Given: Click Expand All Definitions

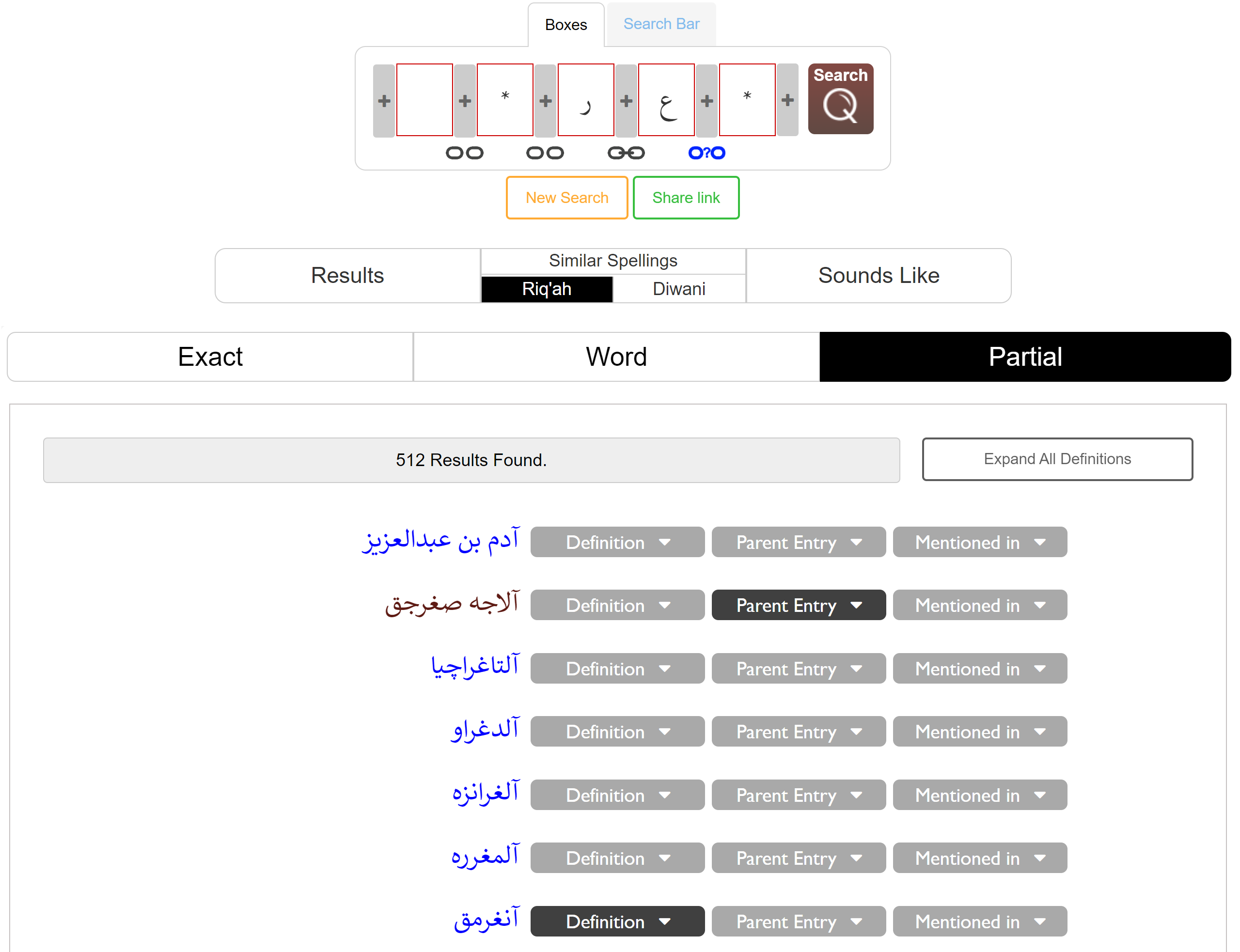Looking at the screenshot, I should click(x=1057, y=459).
